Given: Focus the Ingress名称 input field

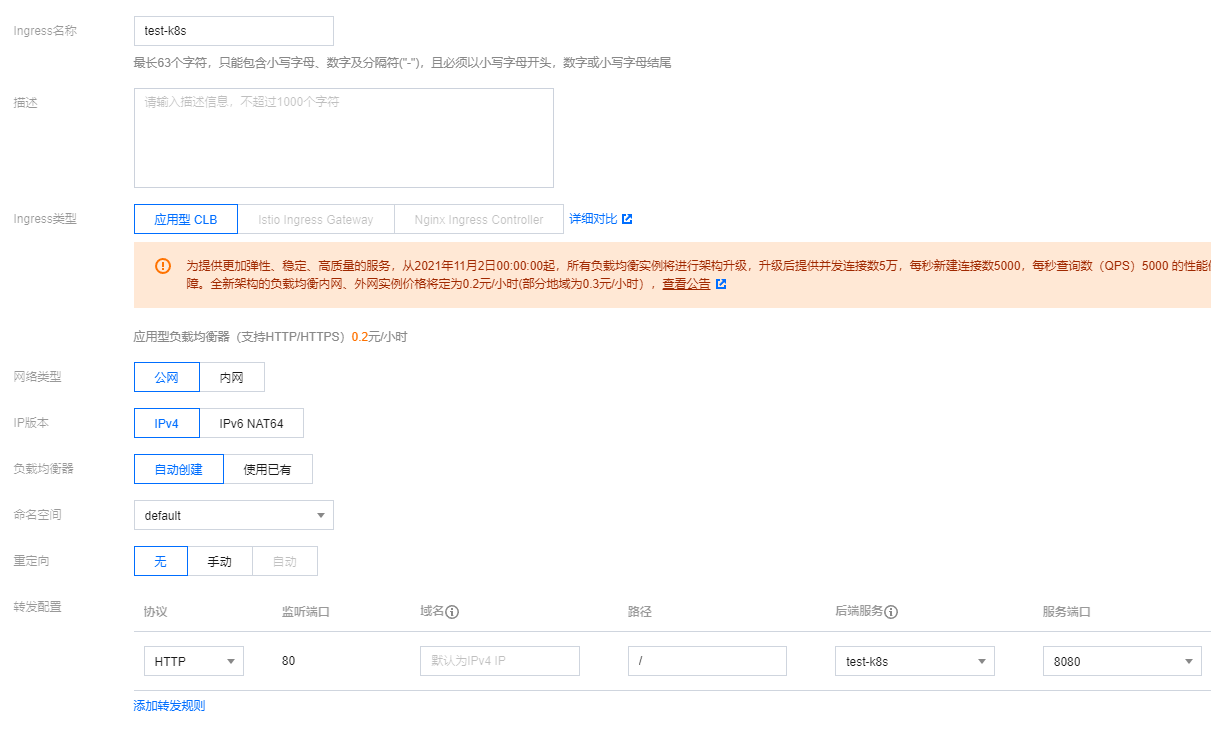Looking at the screenshot, I should (233, 31).
